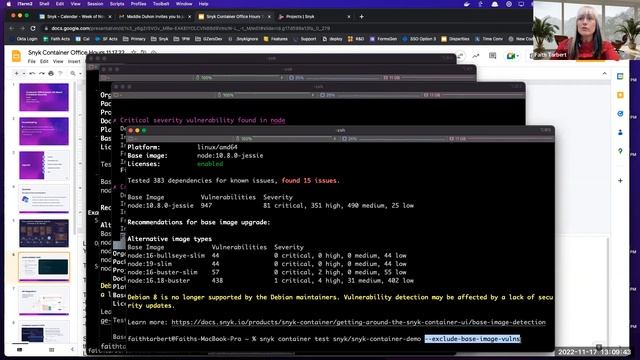This screenshot has height=360, width=640.
Task: Open the Features bookmark
Action: click(x=276, y=39)
